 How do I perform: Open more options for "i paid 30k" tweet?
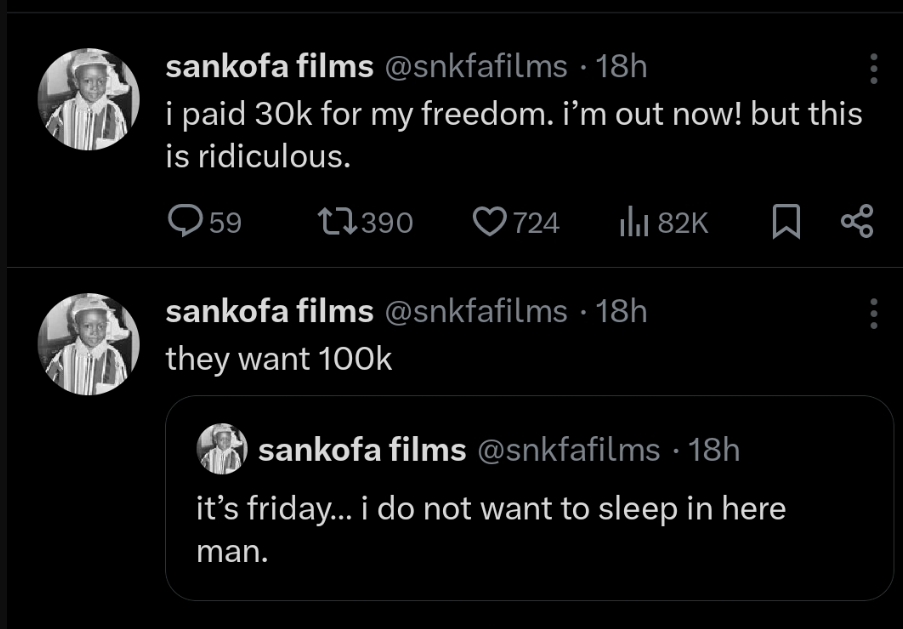click(x=874, y=68)
